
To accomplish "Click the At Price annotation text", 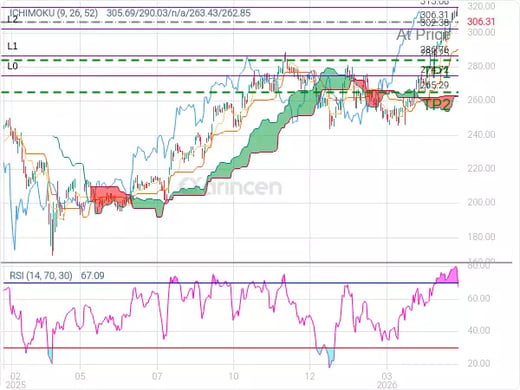I will [423, 35].
